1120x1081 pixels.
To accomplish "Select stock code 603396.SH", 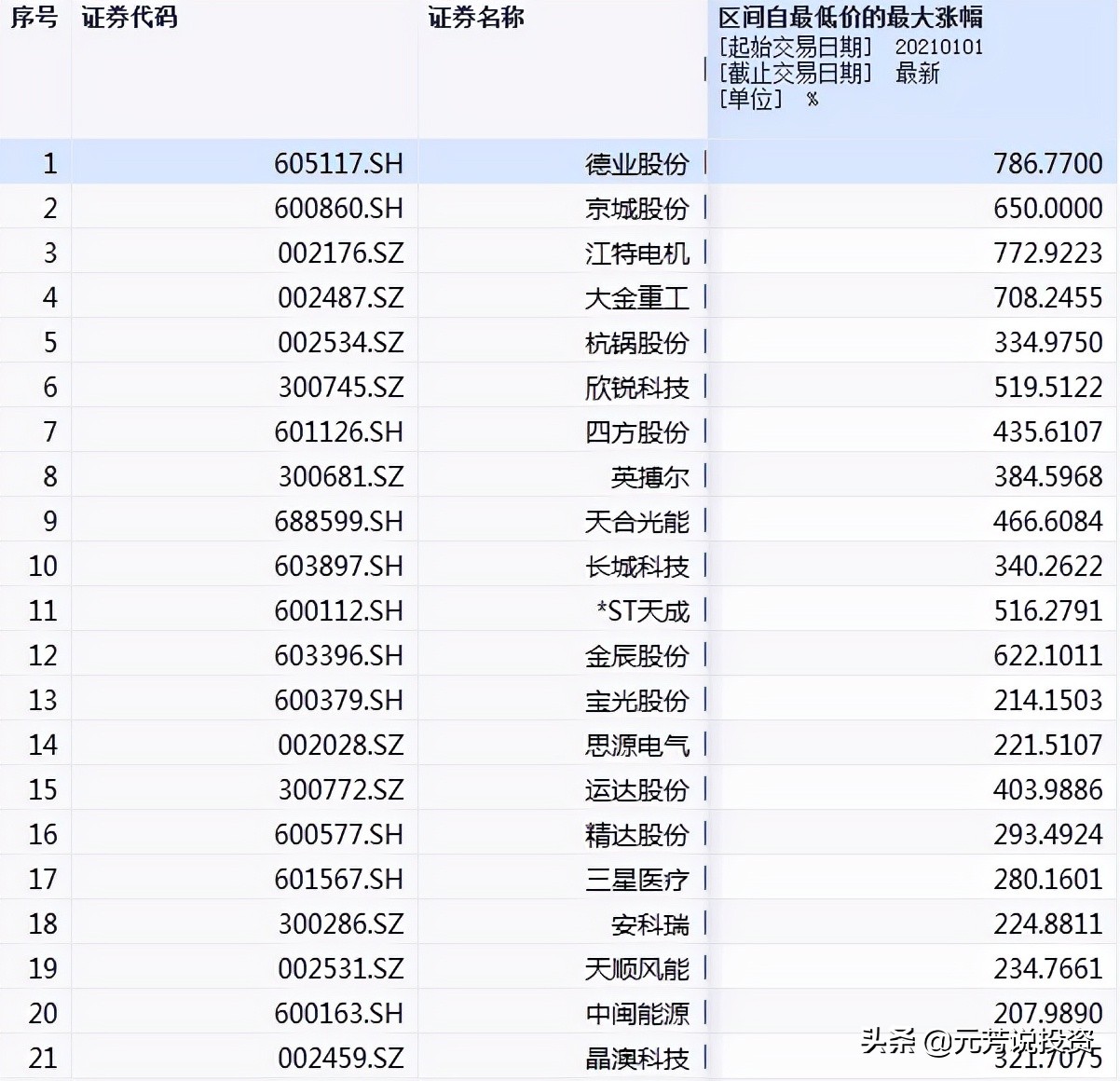I will click(338, 656).
